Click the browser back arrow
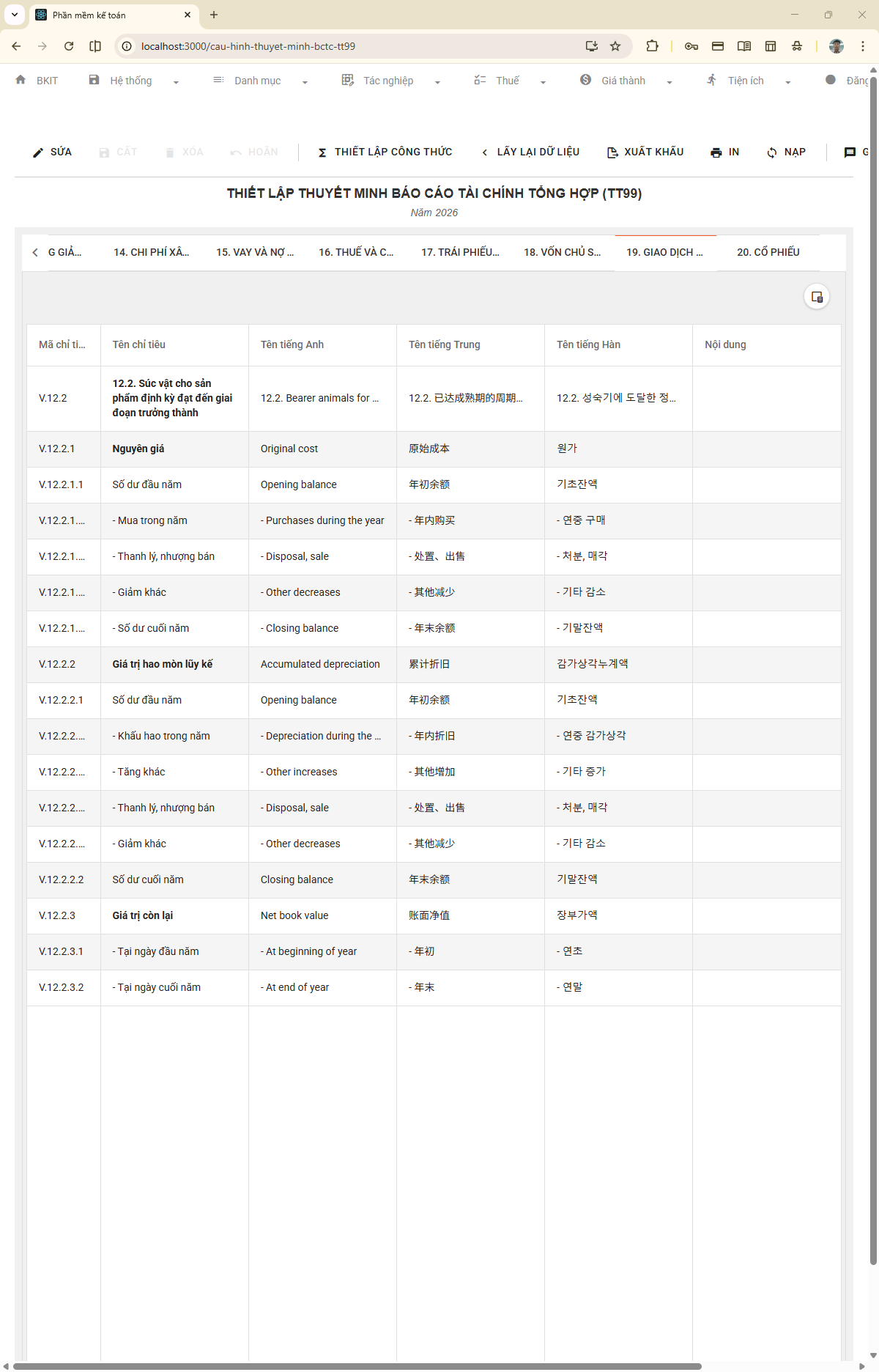The width and height of the screenshot is (879, 1372). pyautogui.click(x=16, y=46)
